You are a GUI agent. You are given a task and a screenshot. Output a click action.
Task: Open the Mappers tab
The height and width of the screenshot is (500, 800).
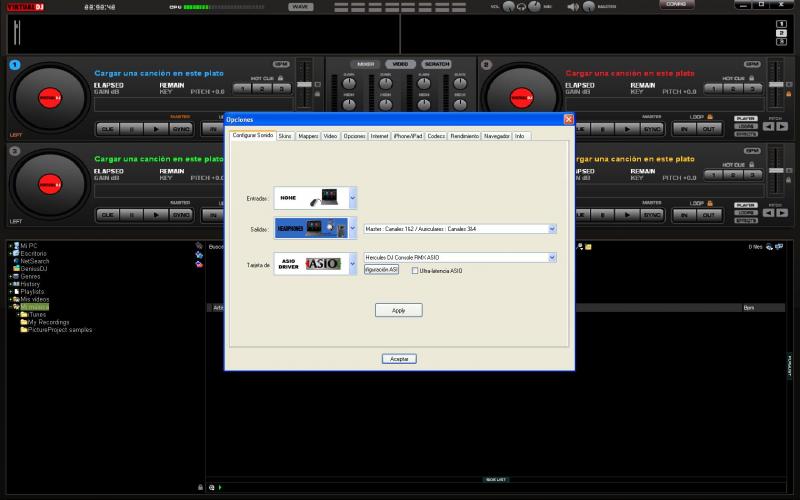(308, 136)
